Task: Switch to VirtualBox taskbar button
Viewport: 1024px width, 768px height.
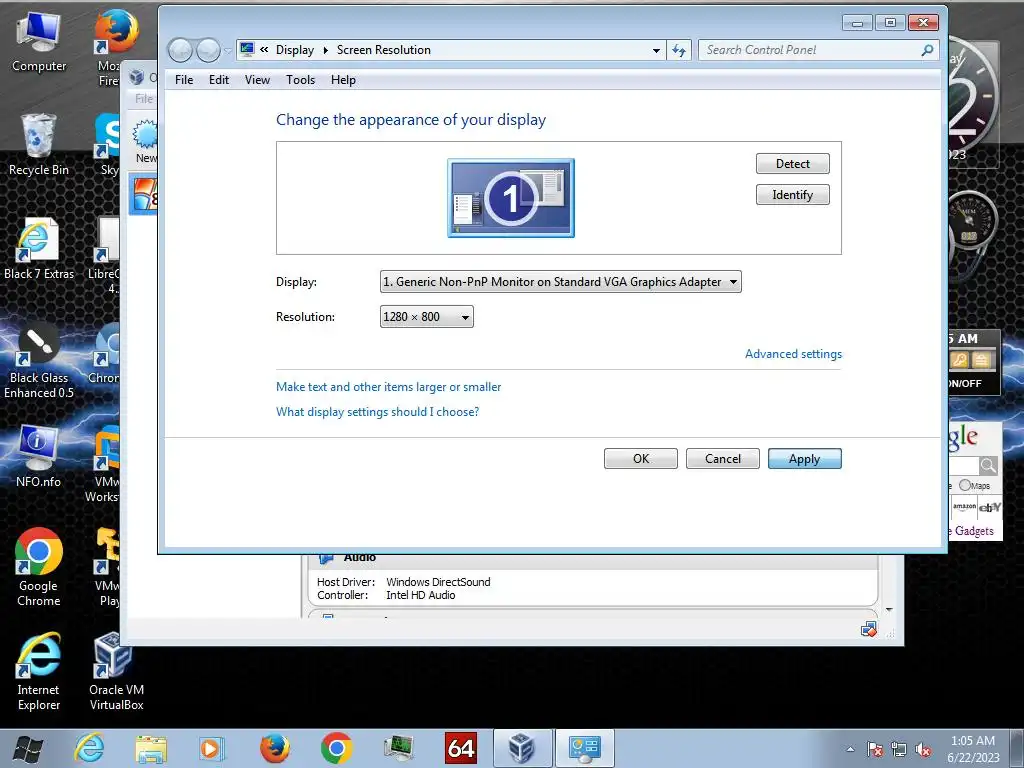Action: [x=522, y=748]
